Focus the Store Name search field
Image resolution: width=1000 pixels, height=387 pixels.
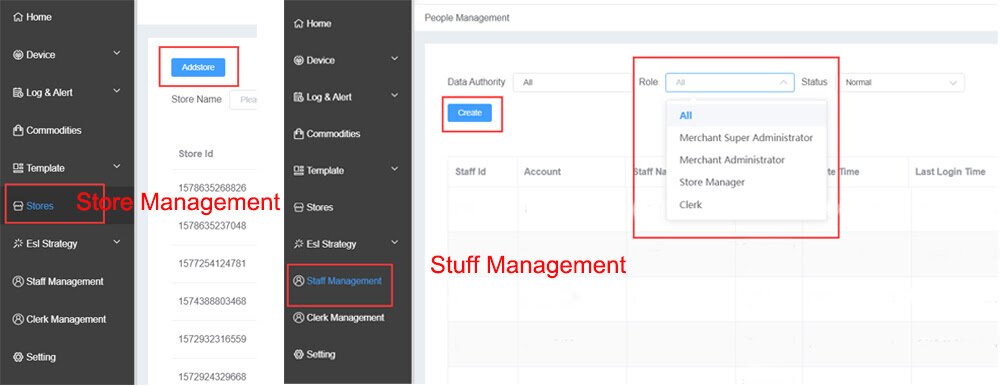243,99
